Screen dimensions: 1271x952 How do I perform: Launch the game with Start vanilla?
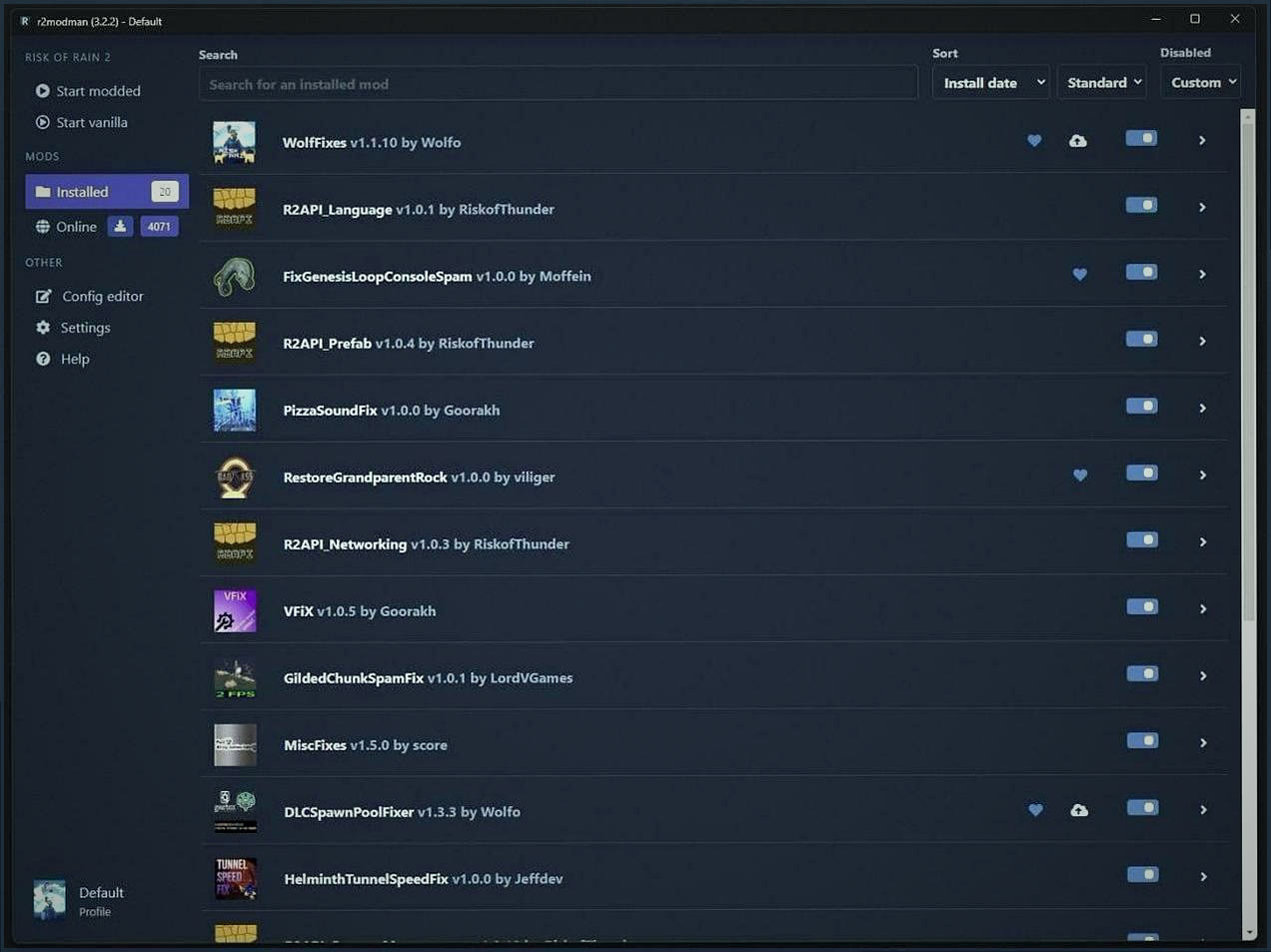(82, 122)
